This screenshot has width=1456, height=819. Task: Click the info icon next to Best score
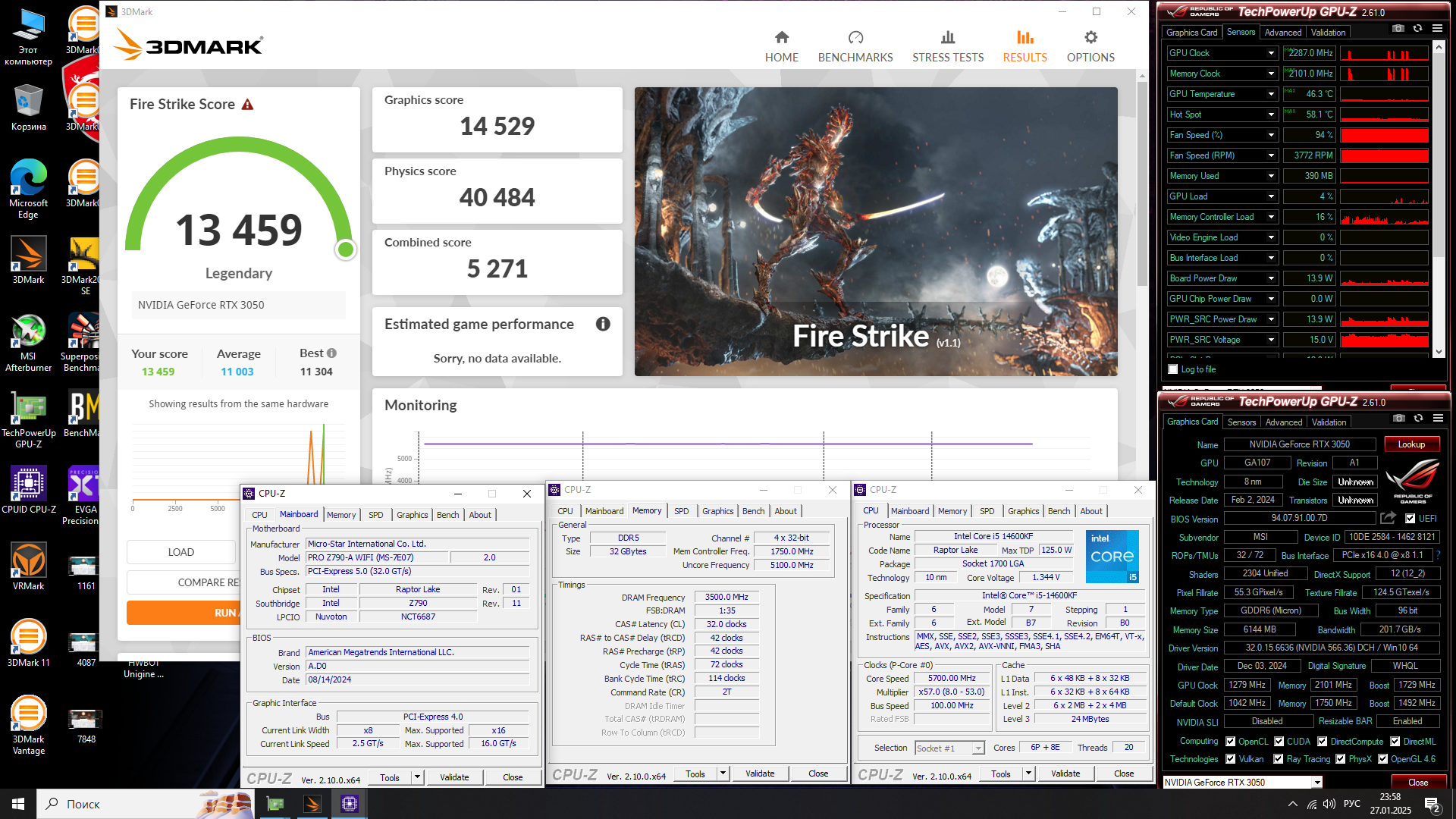(x=331, y=353)
